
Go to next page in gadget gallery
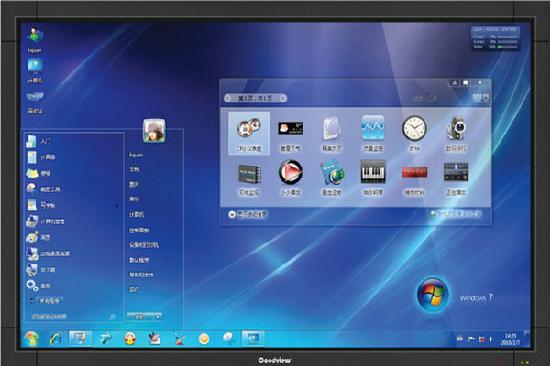(x=283, y=99)
